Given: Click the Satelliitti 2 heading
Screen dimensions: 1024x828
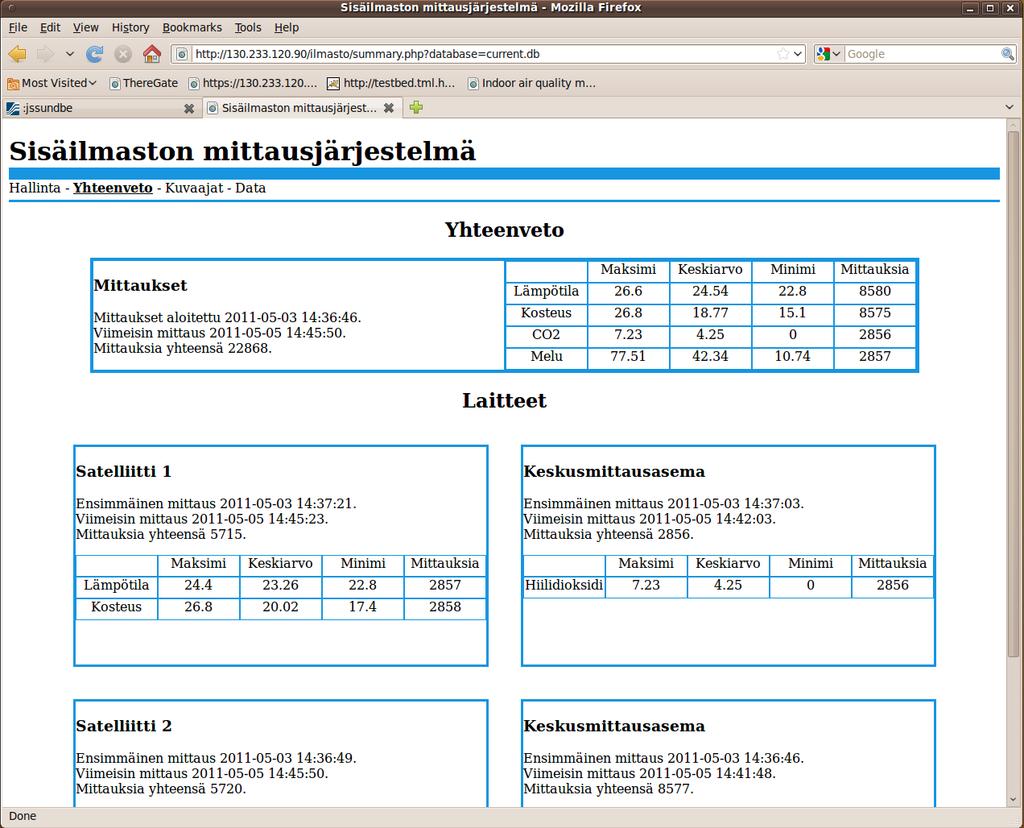Looking at the screenshot, I should pos(123,726).
